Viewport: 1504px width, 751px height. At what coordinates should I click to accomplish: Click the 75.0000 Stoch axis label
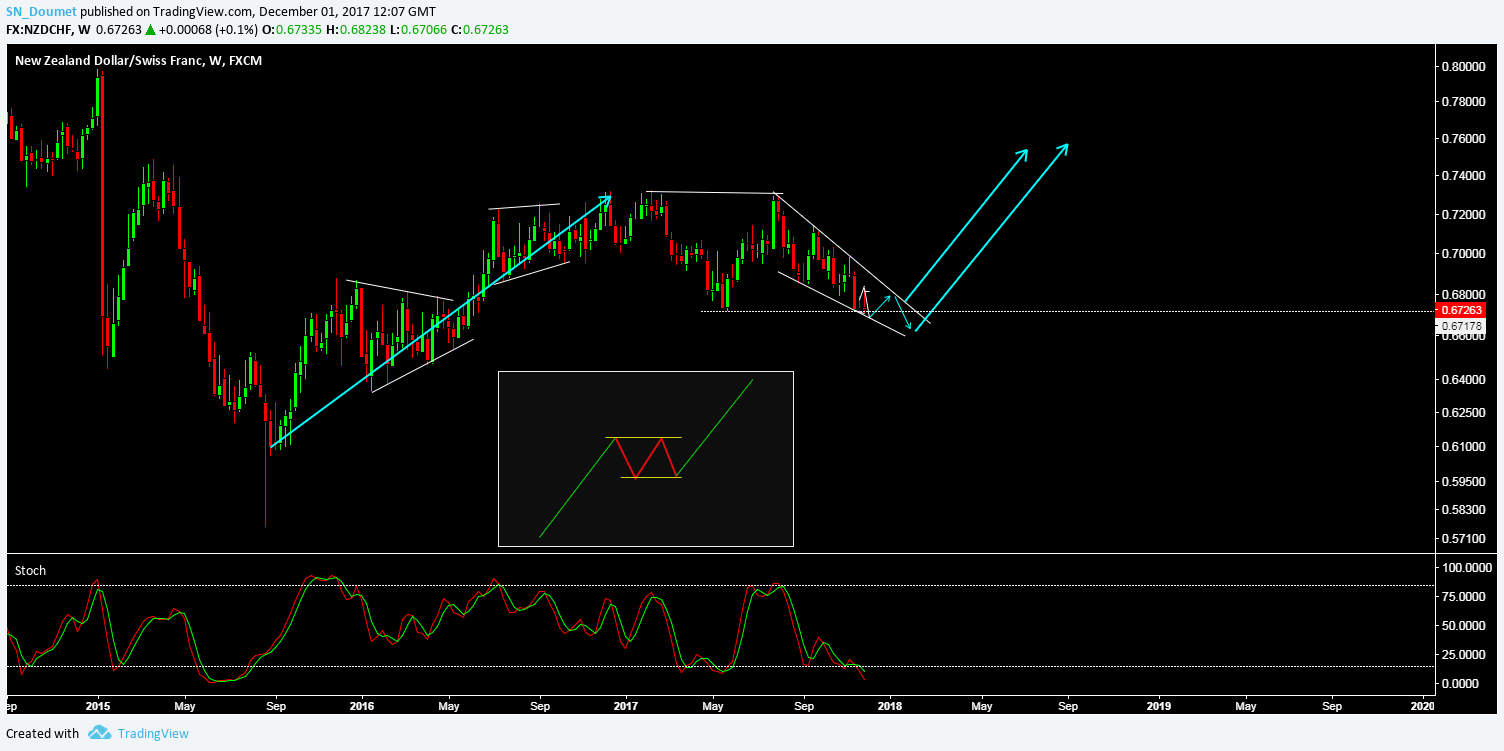pos(1465,597)
